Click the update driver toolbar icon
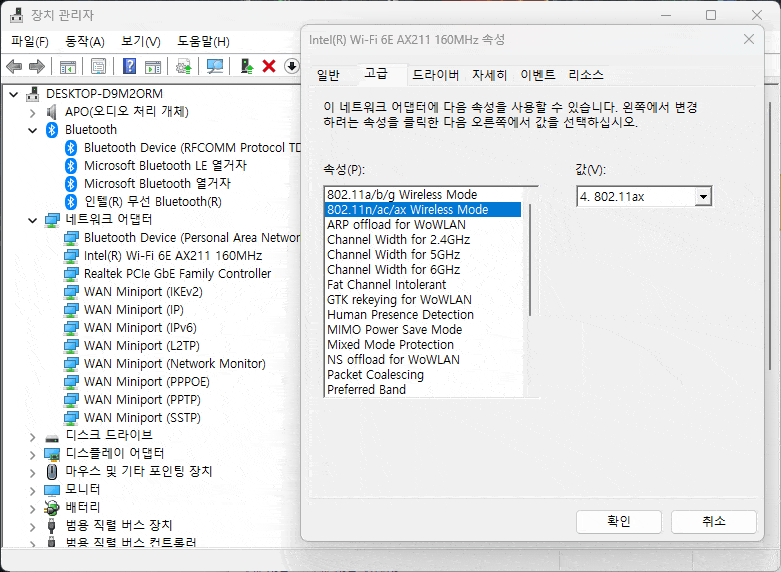The height and width of the screenshot is (572, 781). [x=246, y=66]
